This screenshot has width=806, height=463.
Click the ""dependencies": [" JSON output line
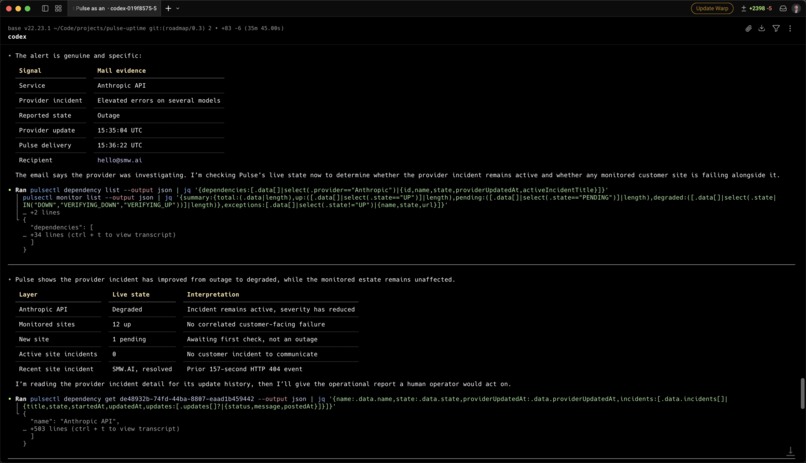click(62, 227)
